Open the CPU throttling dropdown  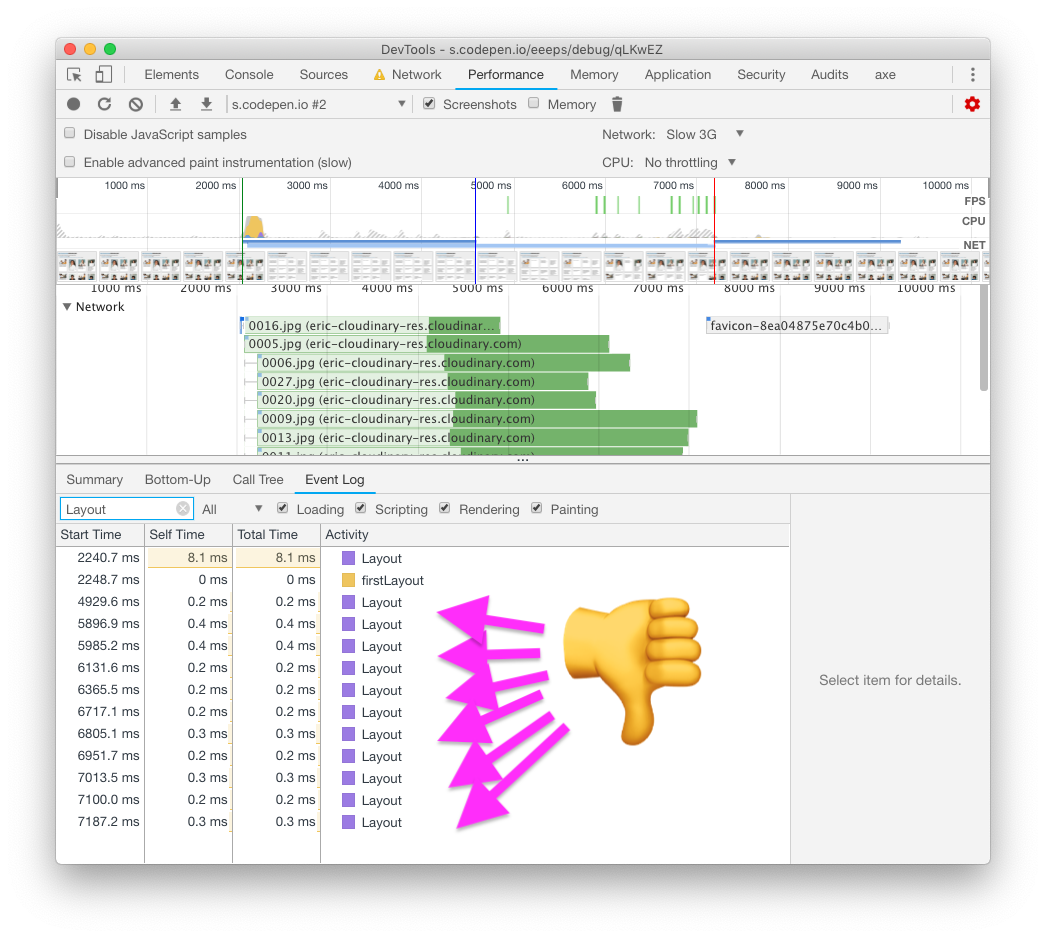point(690,162)
